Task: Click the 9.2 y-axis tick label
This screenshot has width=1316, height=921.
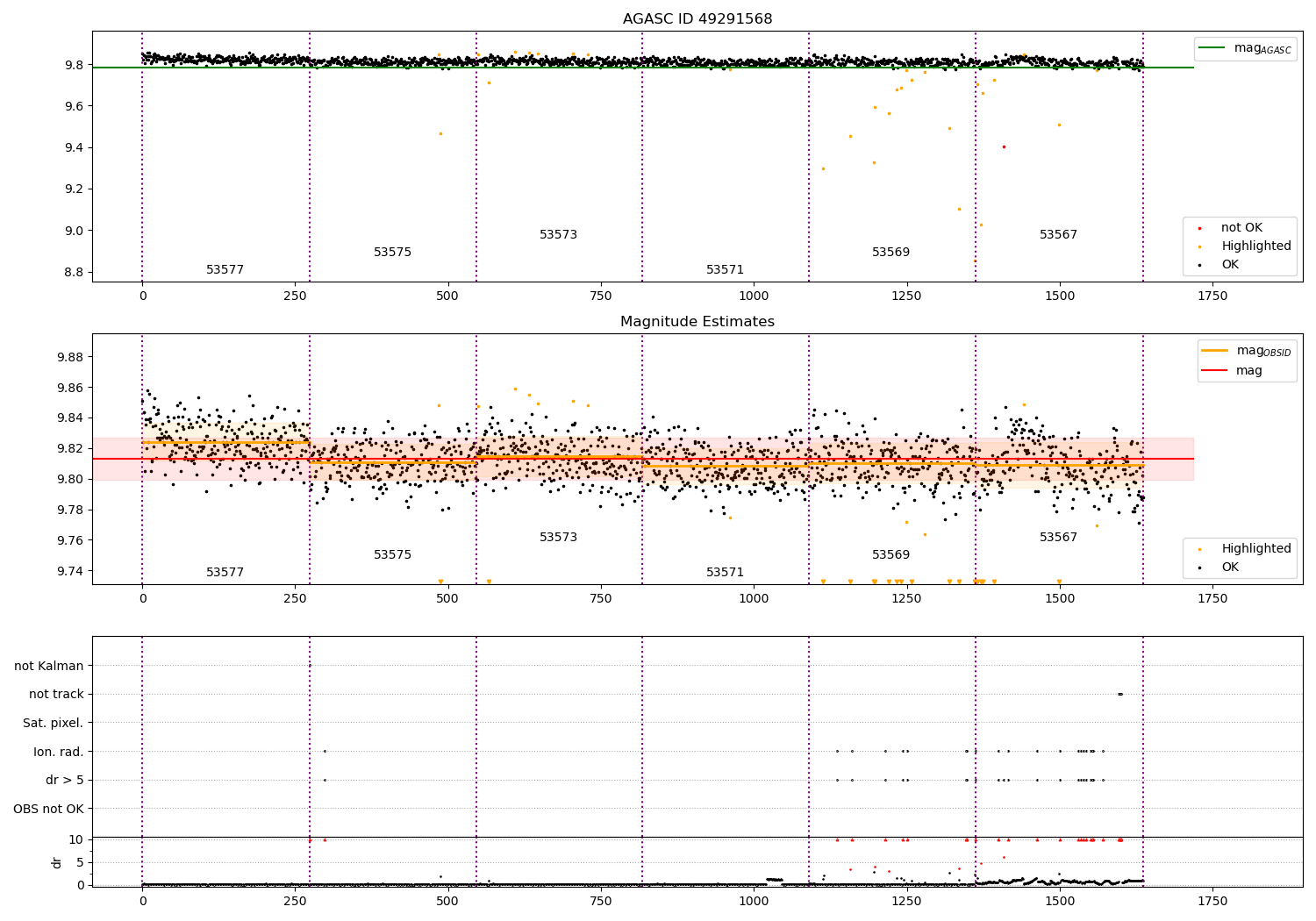Action: (x=74, y=189)
